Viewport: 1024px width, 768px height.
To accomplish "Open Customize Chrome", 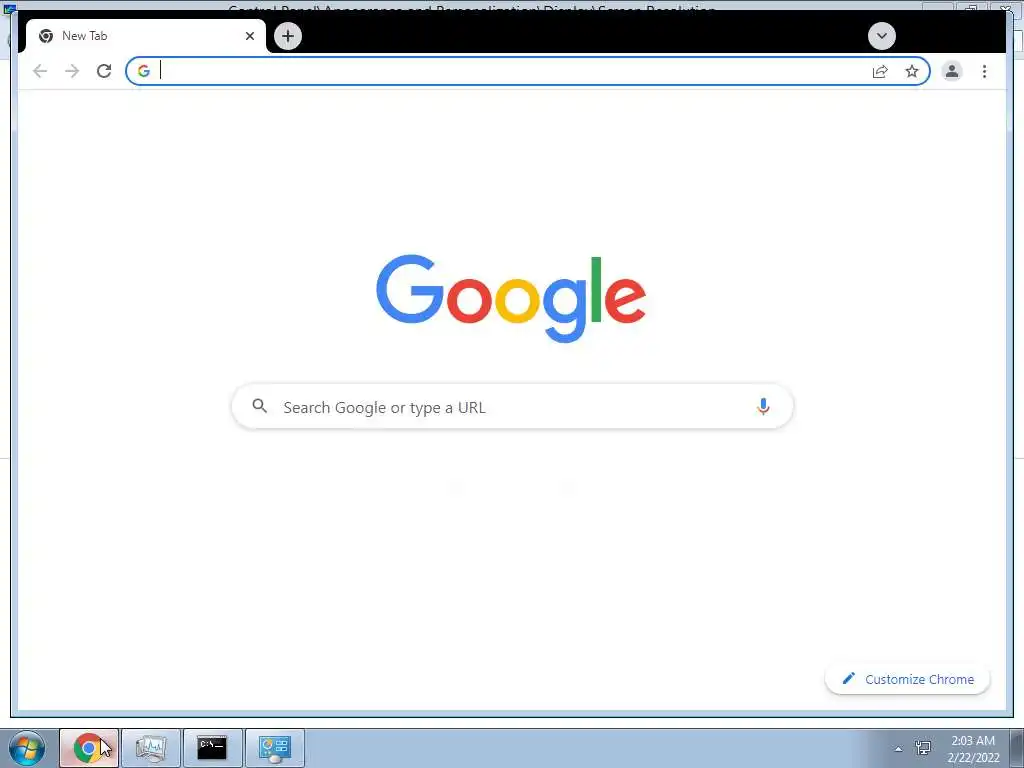I will [x=908, y=679].
